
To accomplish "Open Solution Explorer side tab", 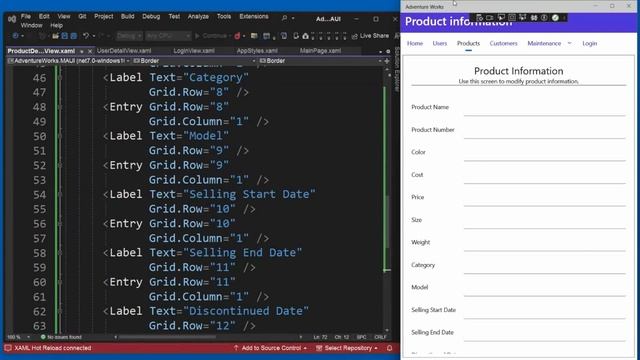I will click(x=396, y=69).
